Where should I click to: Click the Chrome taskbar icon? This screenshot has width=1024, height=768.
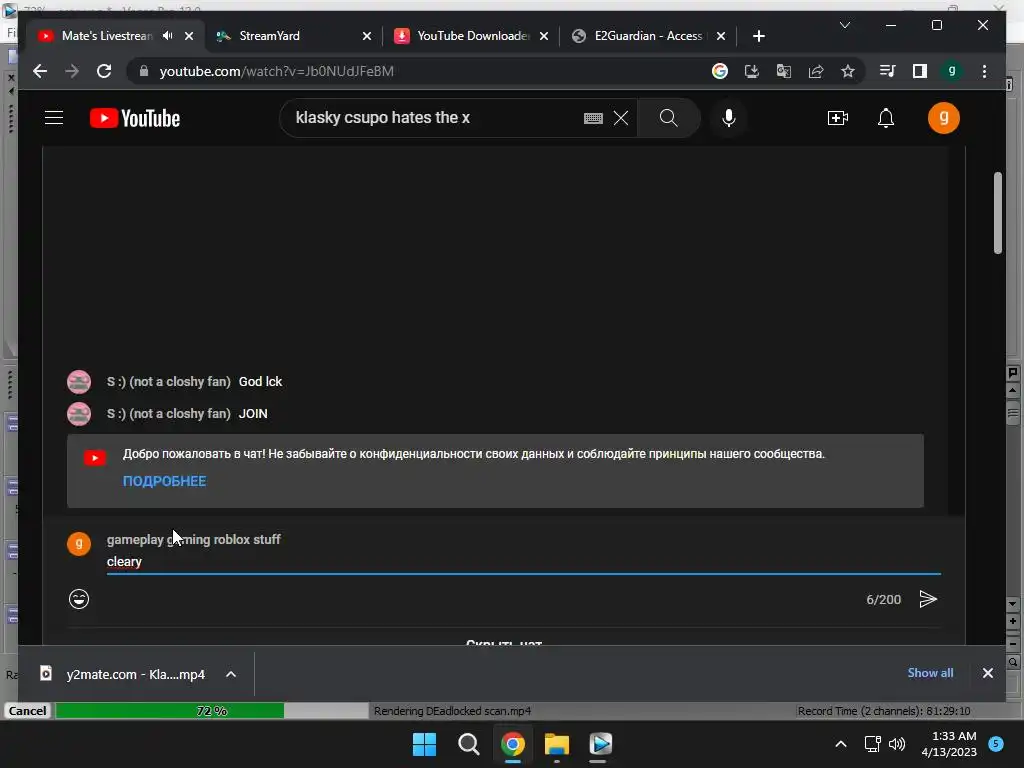(513, 744)
